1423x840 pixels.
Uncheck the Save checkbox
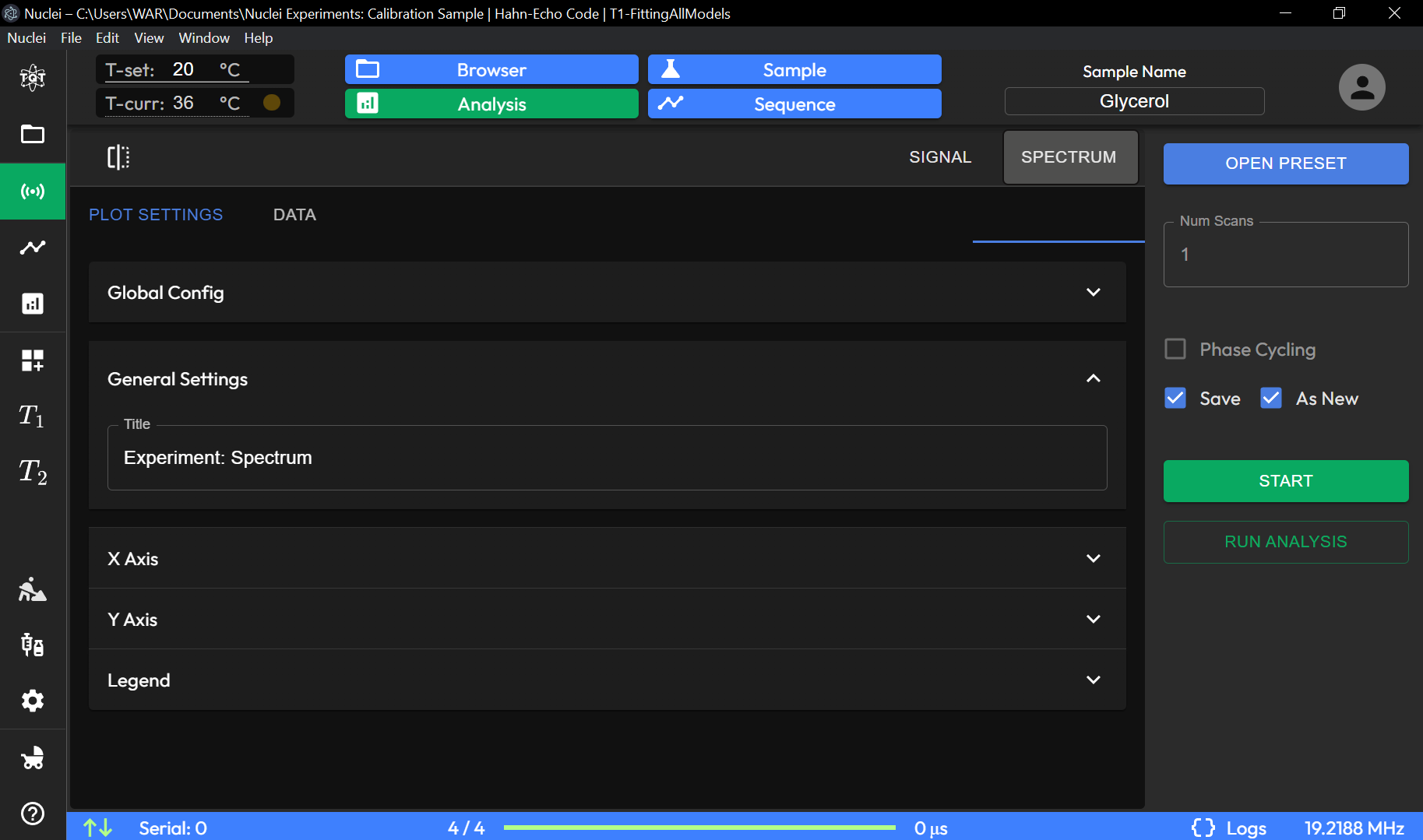tap(1175, 398)
